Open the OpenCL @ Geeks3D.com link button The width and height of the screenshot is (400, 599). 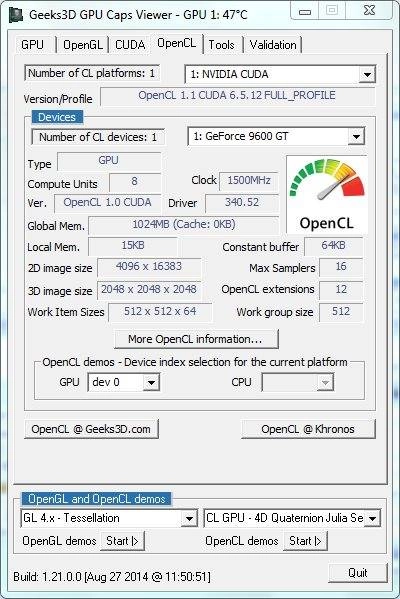coord(91,429)
